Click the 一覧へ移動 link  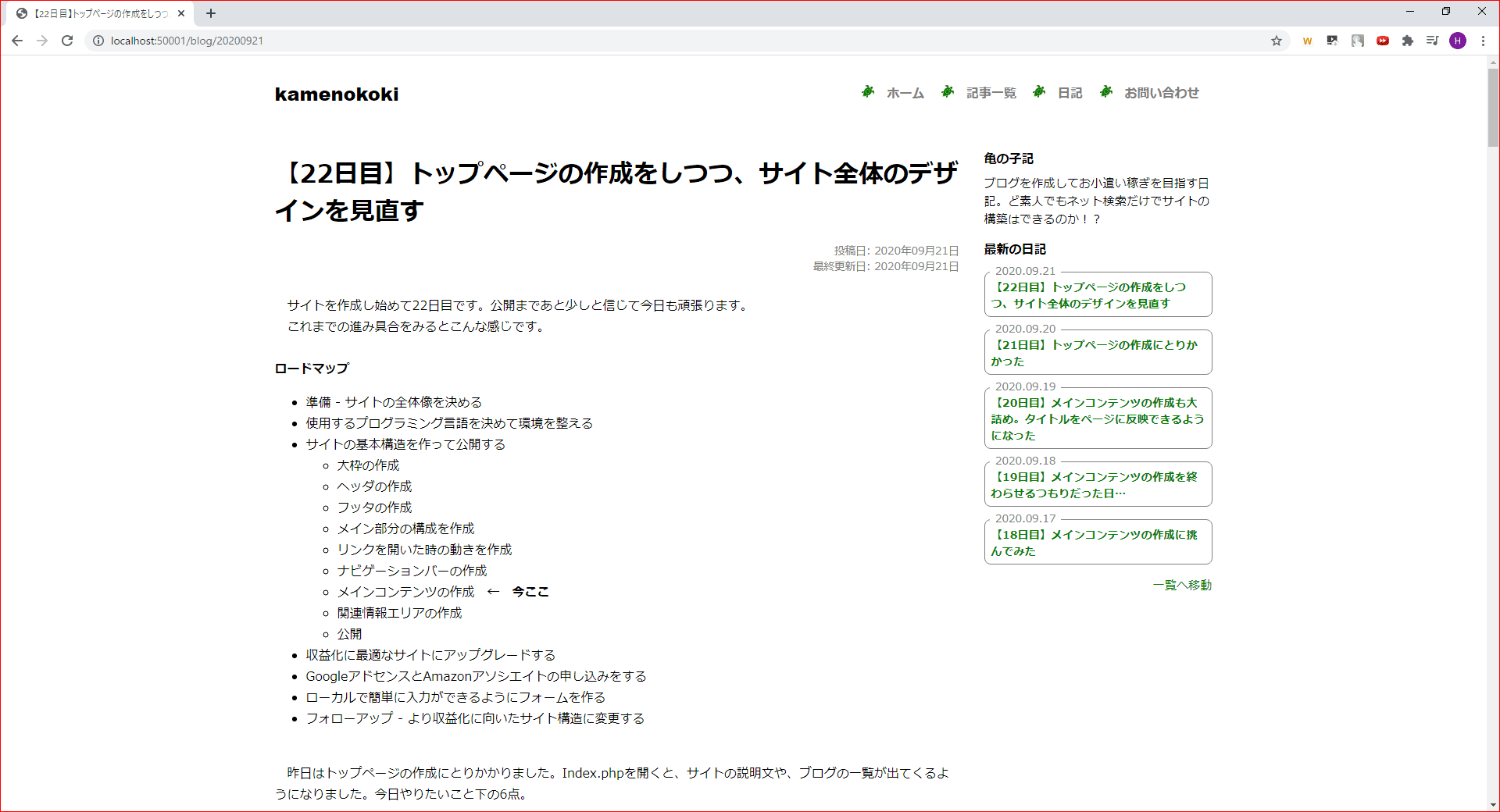click(1181, 584)
